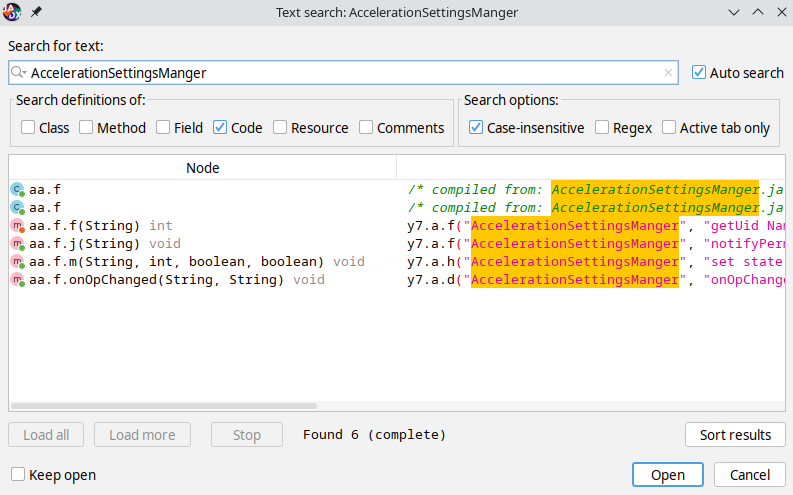Click the class icon of second aa.f row
Viewport: 793px width, 495px height.
pos(17,208)
